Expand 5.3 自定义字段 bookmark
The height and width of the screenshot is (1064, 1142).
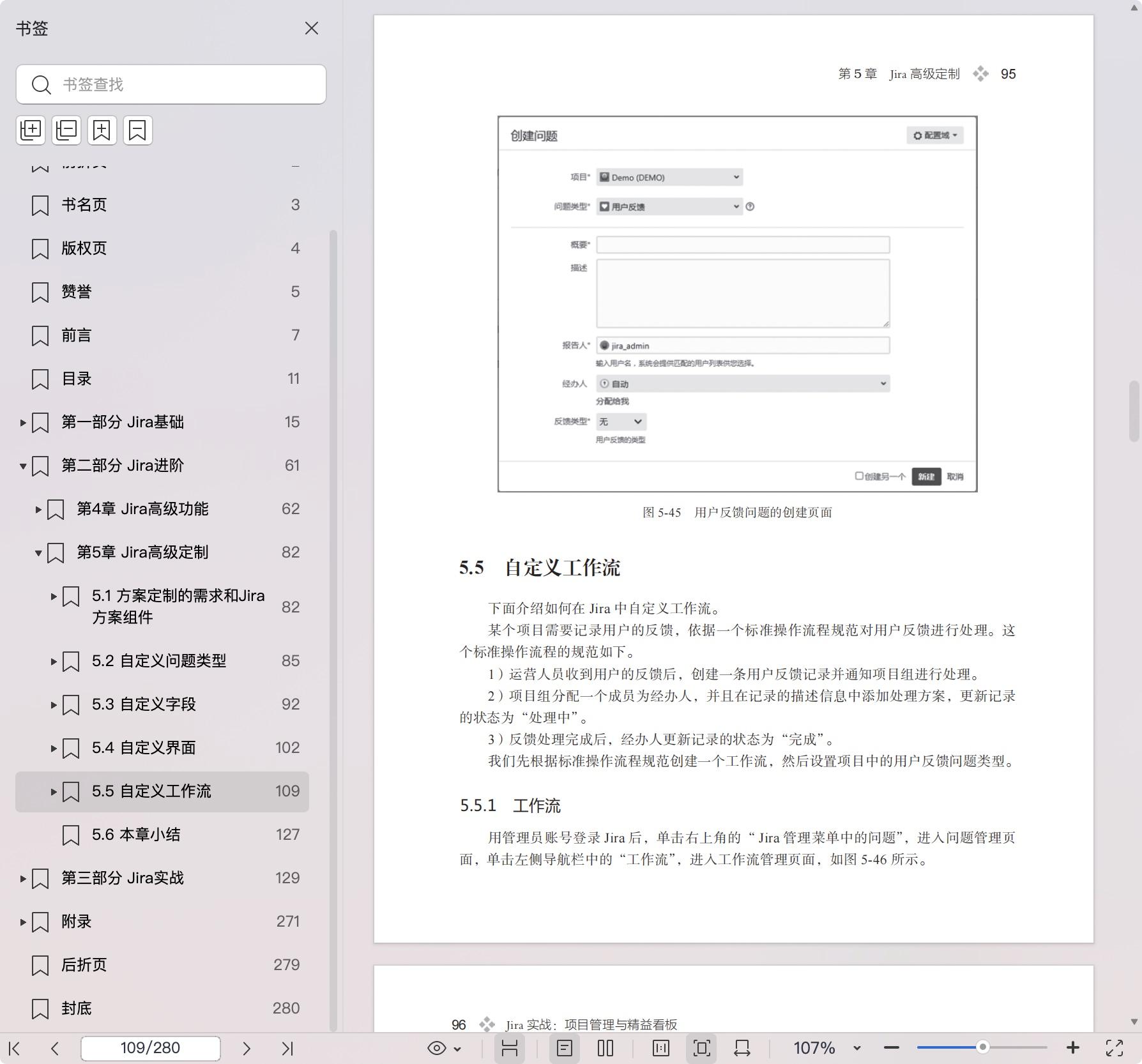tap(54, 705)
